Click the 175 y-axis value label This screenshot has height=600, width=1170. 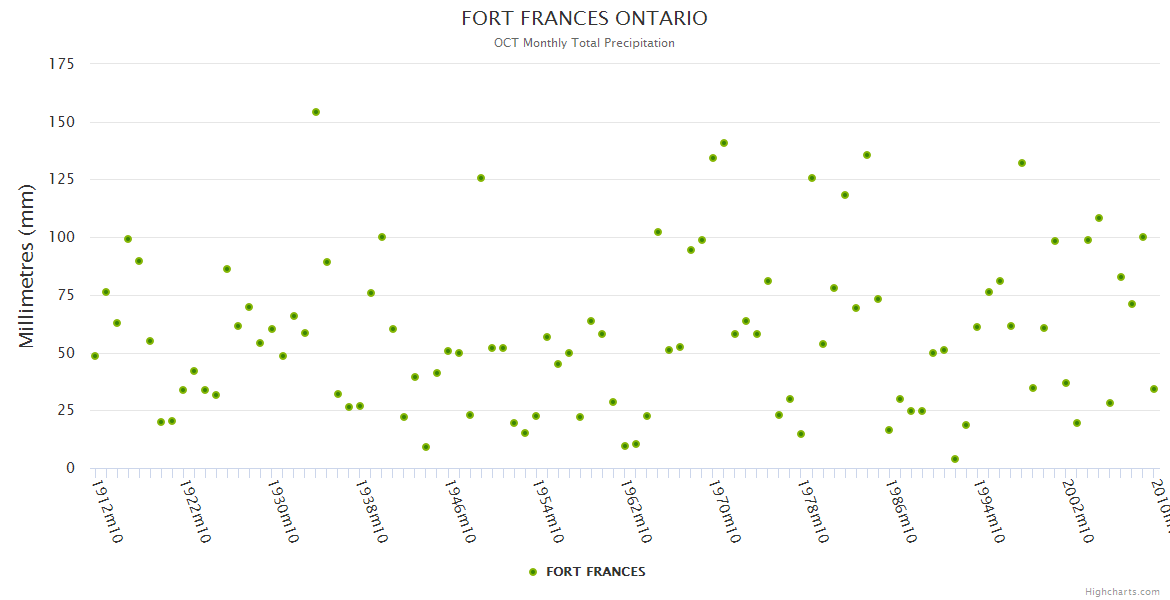click(62, 64)
